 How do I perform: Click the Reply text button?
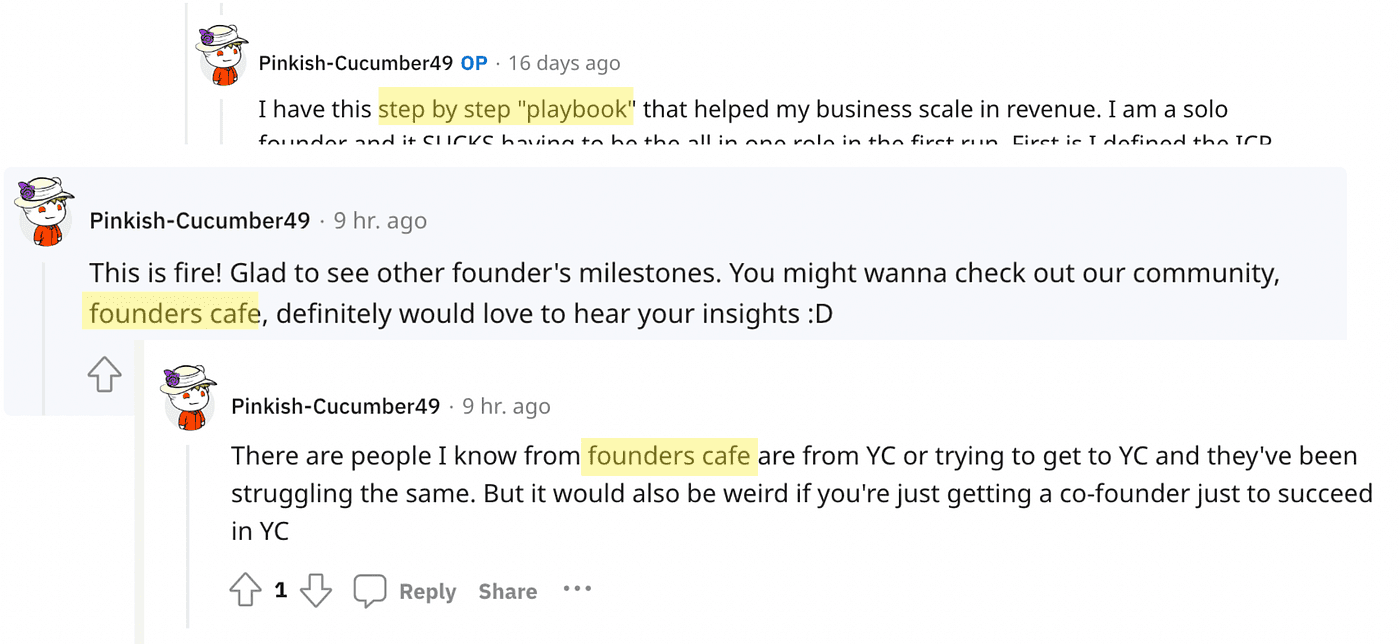(427, 592)
